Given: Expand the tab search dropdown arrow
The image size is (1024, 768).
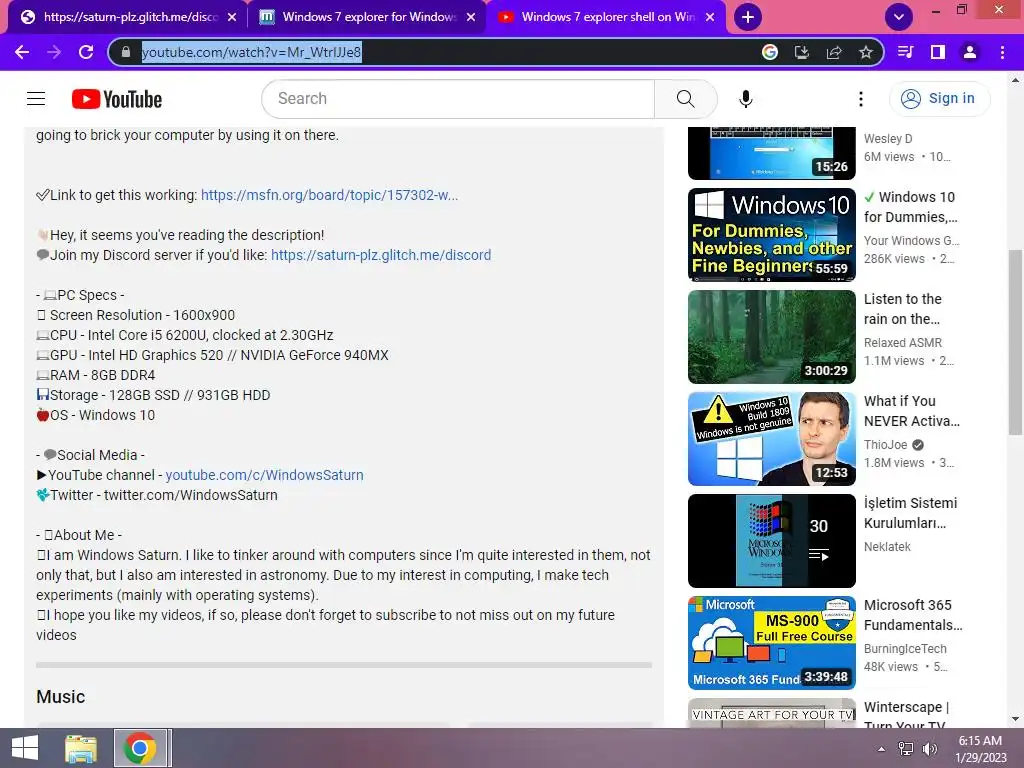Looking at the screenshot, I should [899, 17].
